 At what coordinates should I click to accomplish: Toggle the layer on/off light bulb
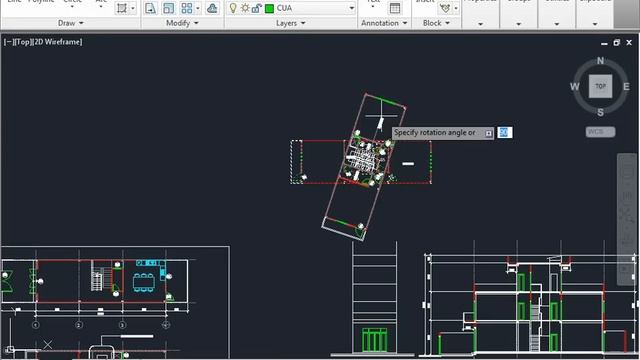click(233, 8)
